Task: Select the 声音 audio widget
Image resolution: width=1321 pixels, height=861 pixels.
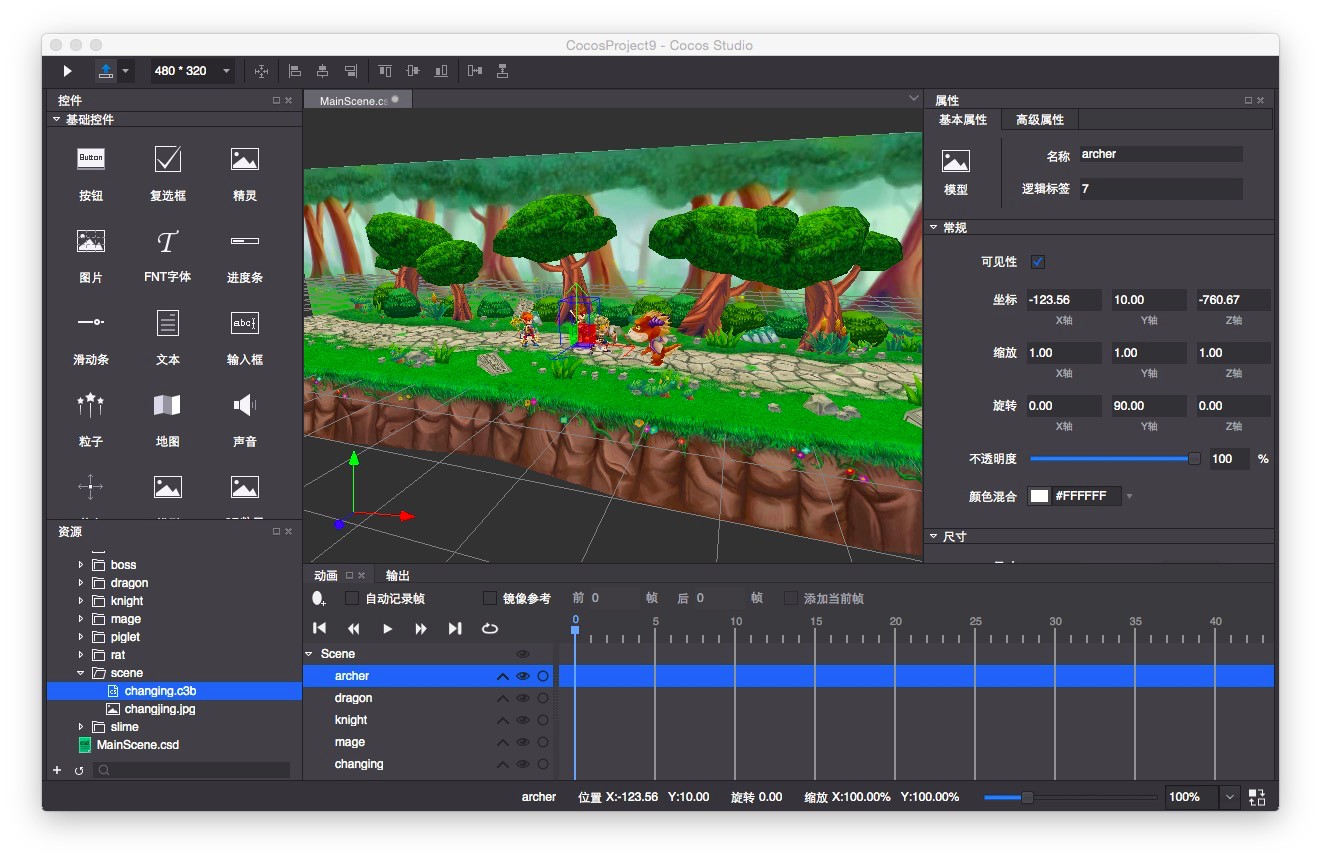Action: click(245, 419)
